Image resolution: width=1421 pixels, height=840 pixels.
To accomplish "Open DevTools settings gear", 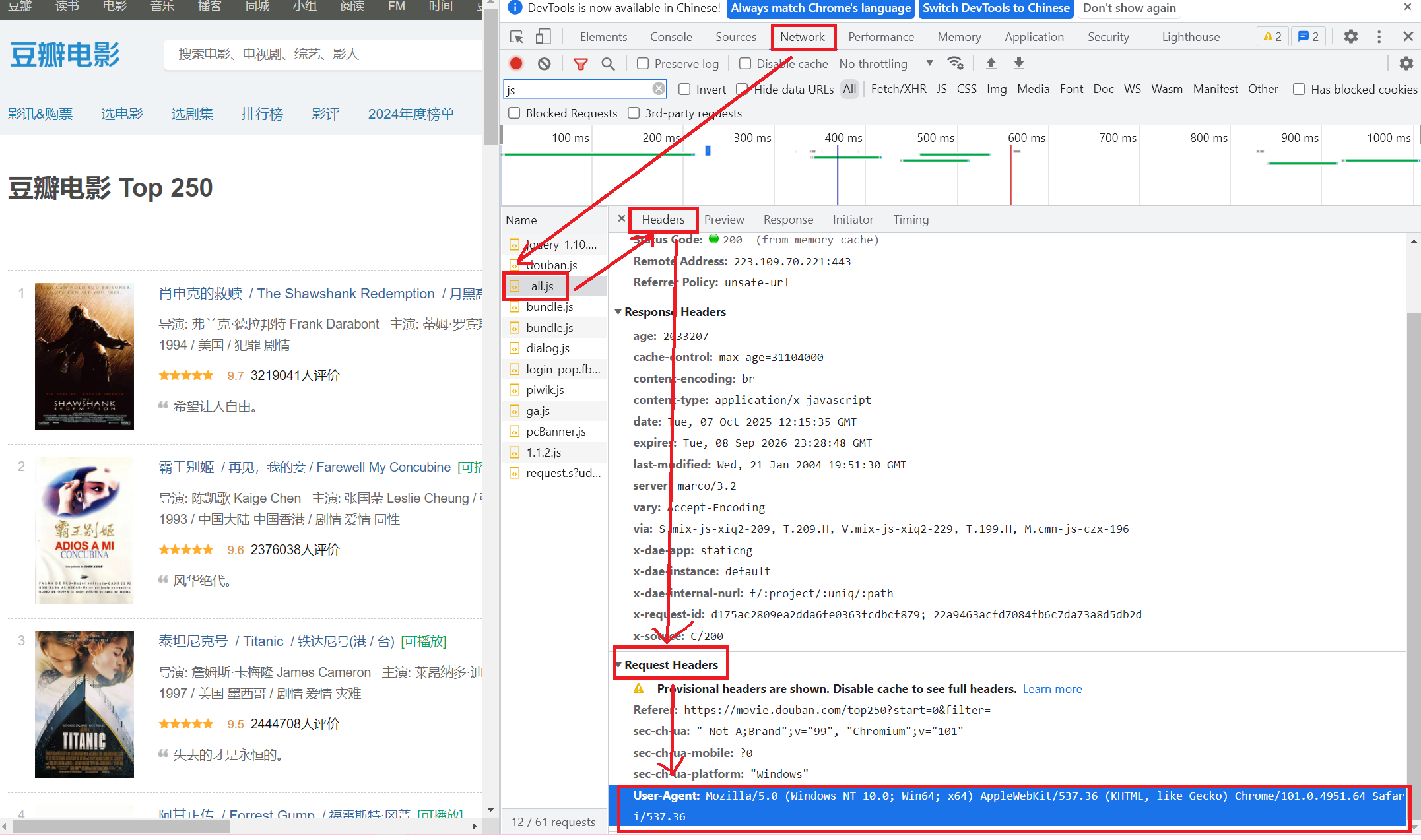I will [x=1351, y=37].
